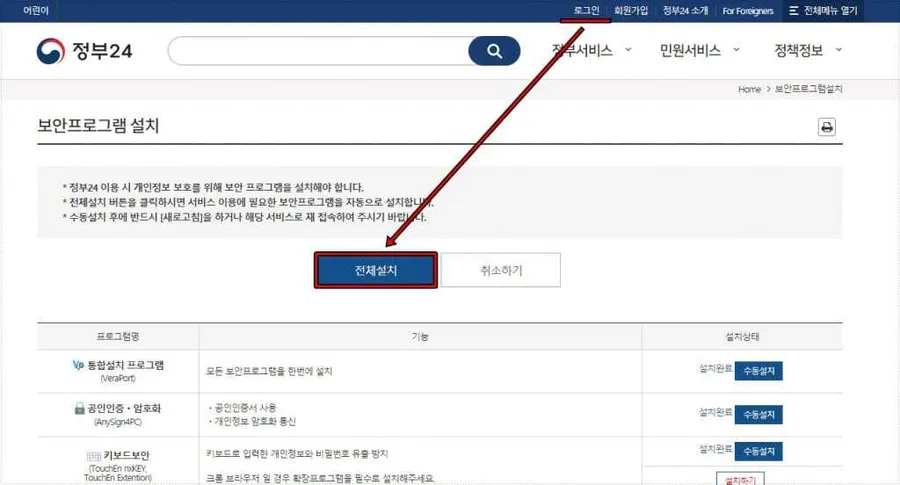Click the 기능 column header
Screen dimensions: 900x485
pyautogui.click(x=420, y=336)
